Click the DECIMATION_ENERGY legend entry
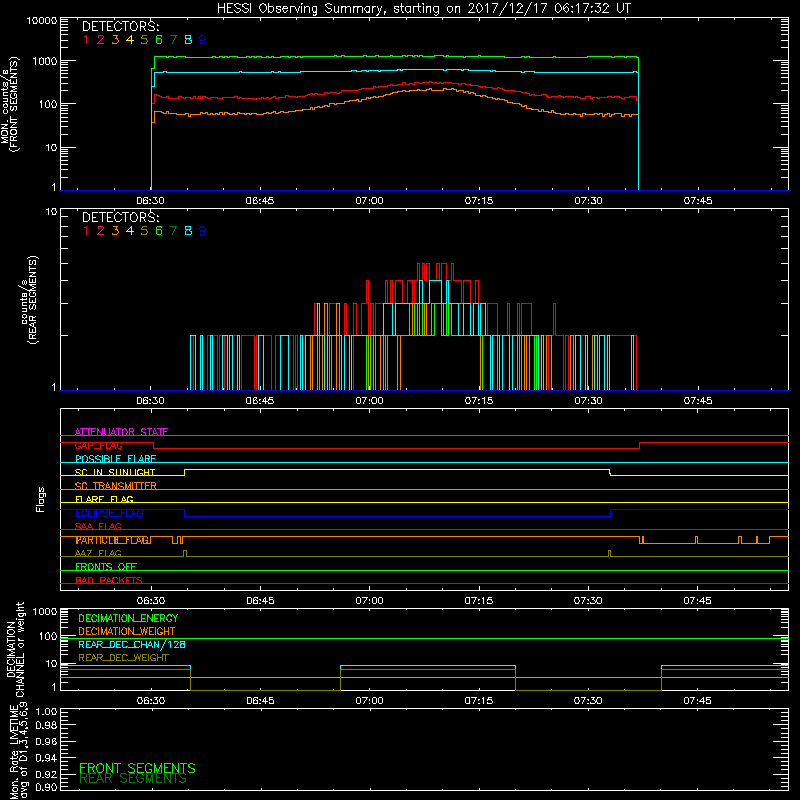Screen dimensions: 800x800 (128, 618)
